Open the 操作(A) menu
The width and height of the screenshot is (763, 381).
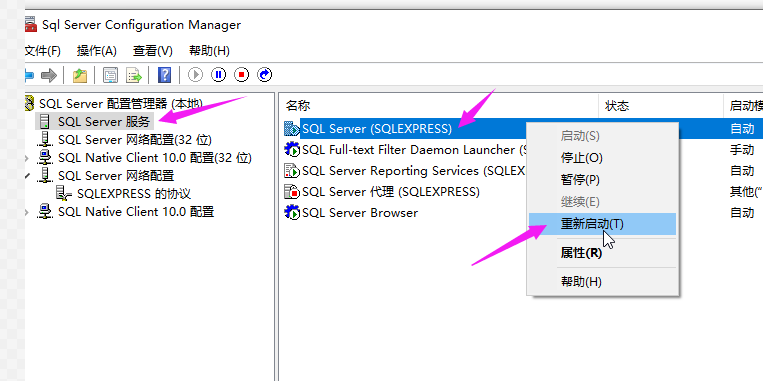click(x=97, y=51)
